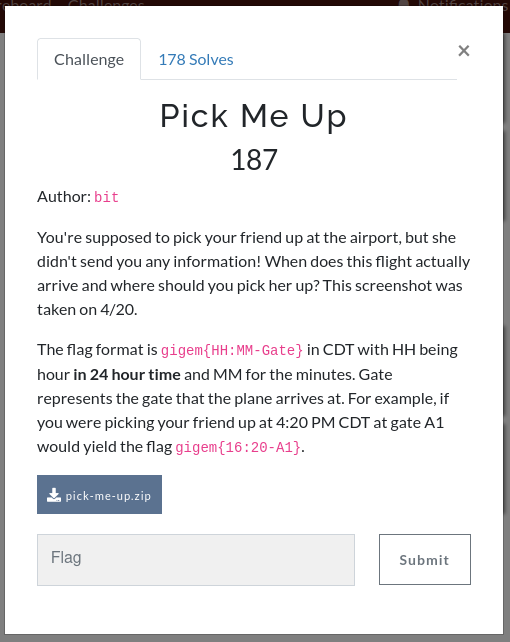Open Notifications in the top navigation
The width and height of the screenshot is (510, 642).
(463, 3)
